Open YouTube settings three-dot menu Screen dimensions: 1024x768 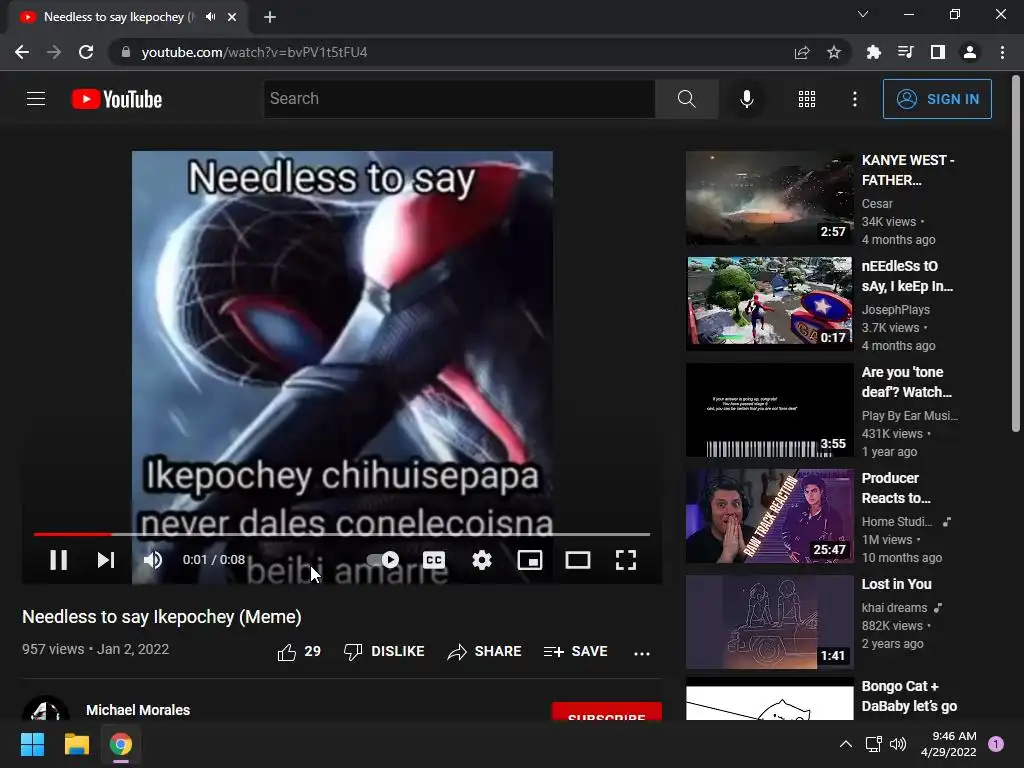tap(855, 99)
